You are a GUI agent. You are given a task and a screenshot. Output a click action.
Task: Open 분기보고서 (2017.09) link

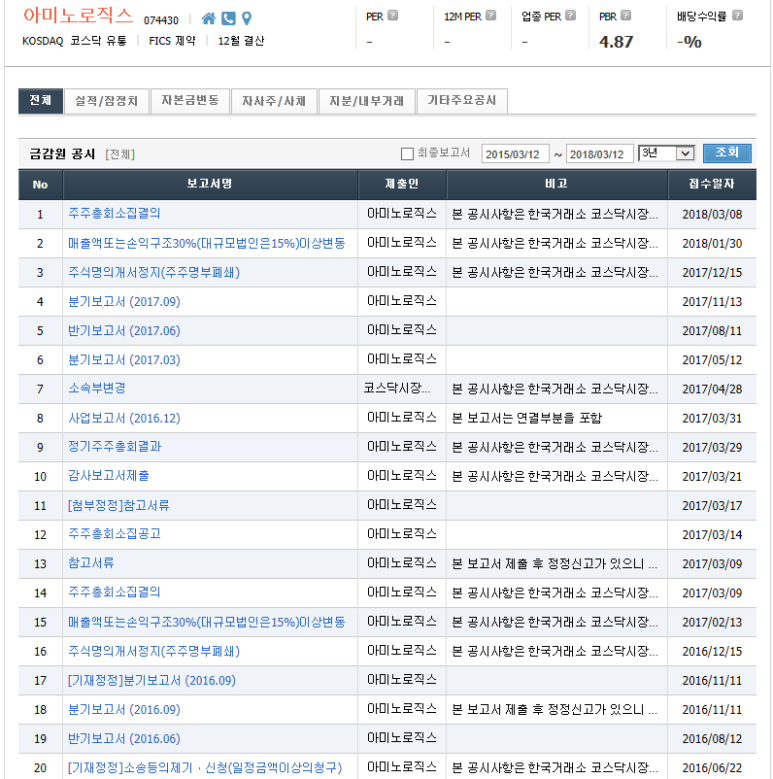(x=124, y=302)
